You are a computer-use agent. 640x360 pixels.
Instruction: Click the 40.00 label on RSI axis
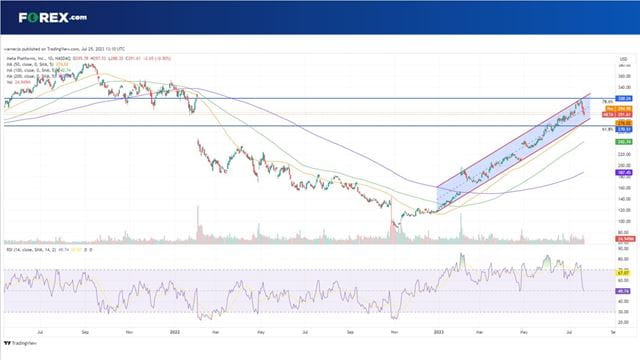tap(624, 301)
